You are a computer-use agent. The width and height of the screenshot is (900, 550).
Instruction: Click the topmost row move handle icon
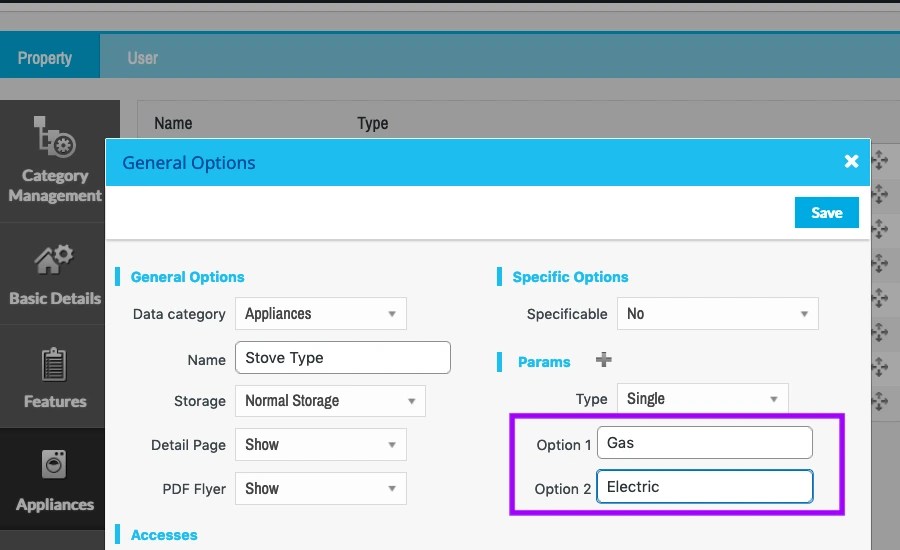[880, 159]
